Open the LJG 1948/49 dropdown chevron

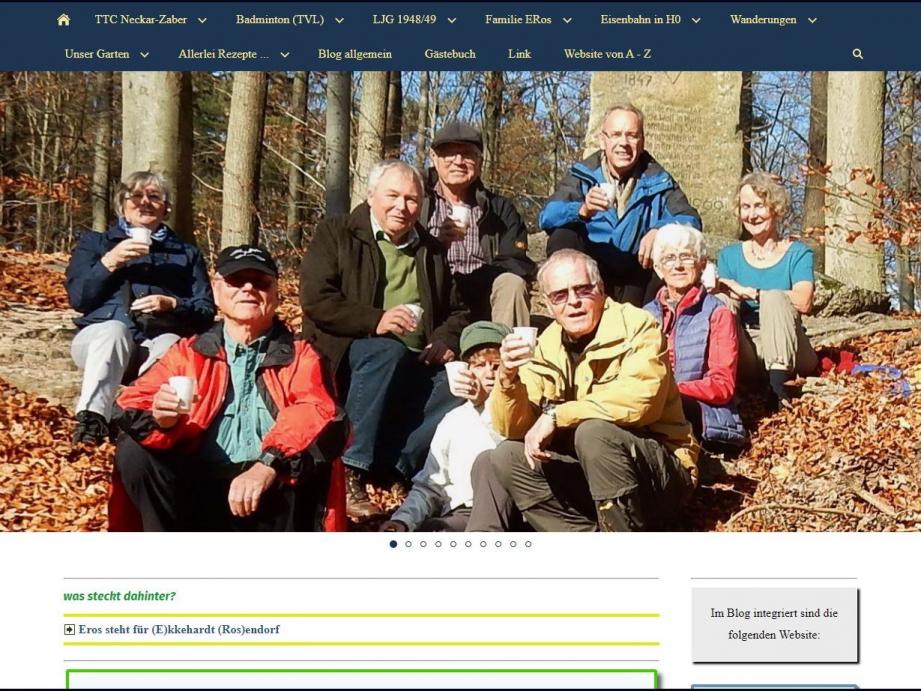451,20
